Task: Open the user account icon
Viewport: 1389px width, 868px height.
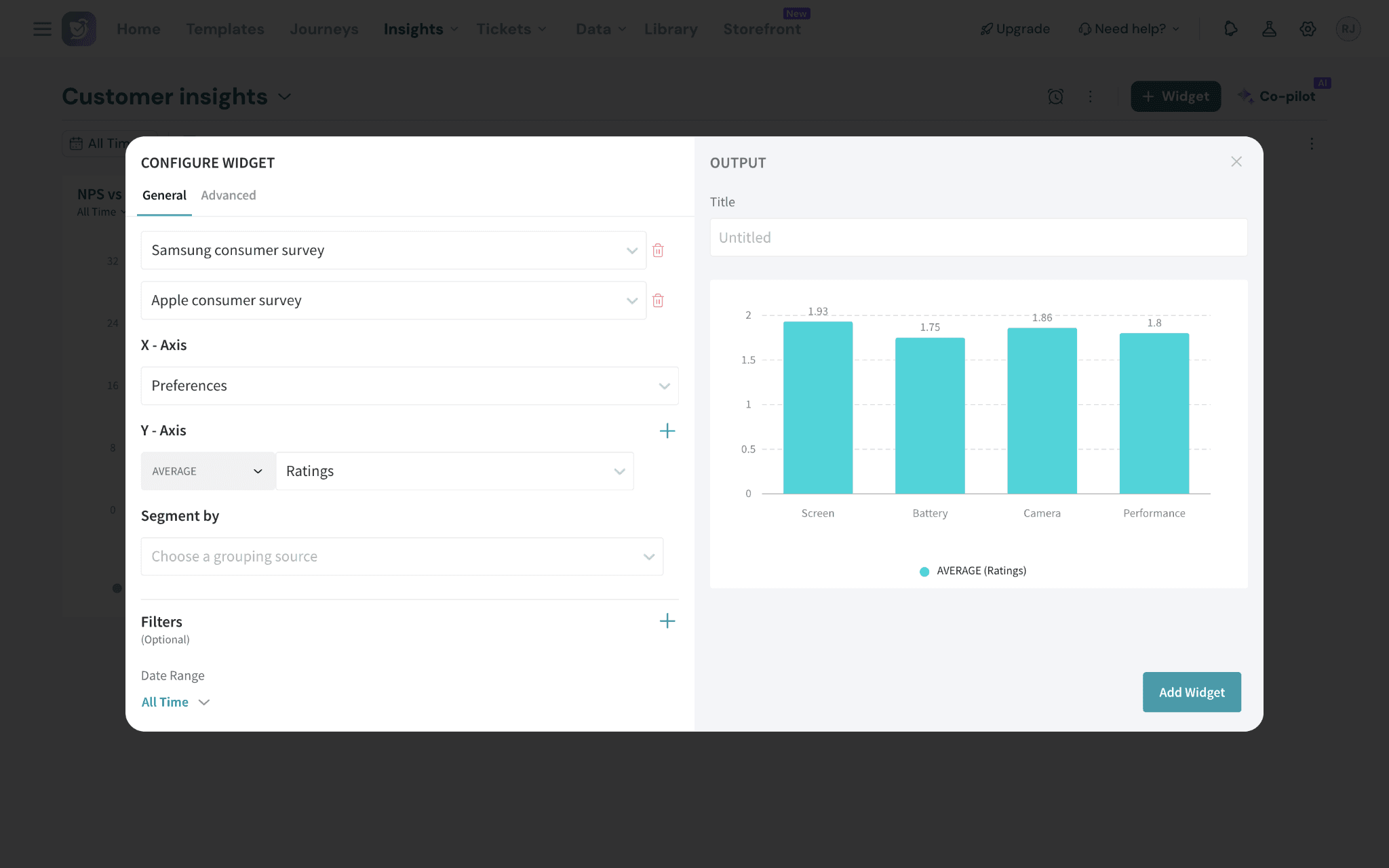Action: tap(1269, 29)
